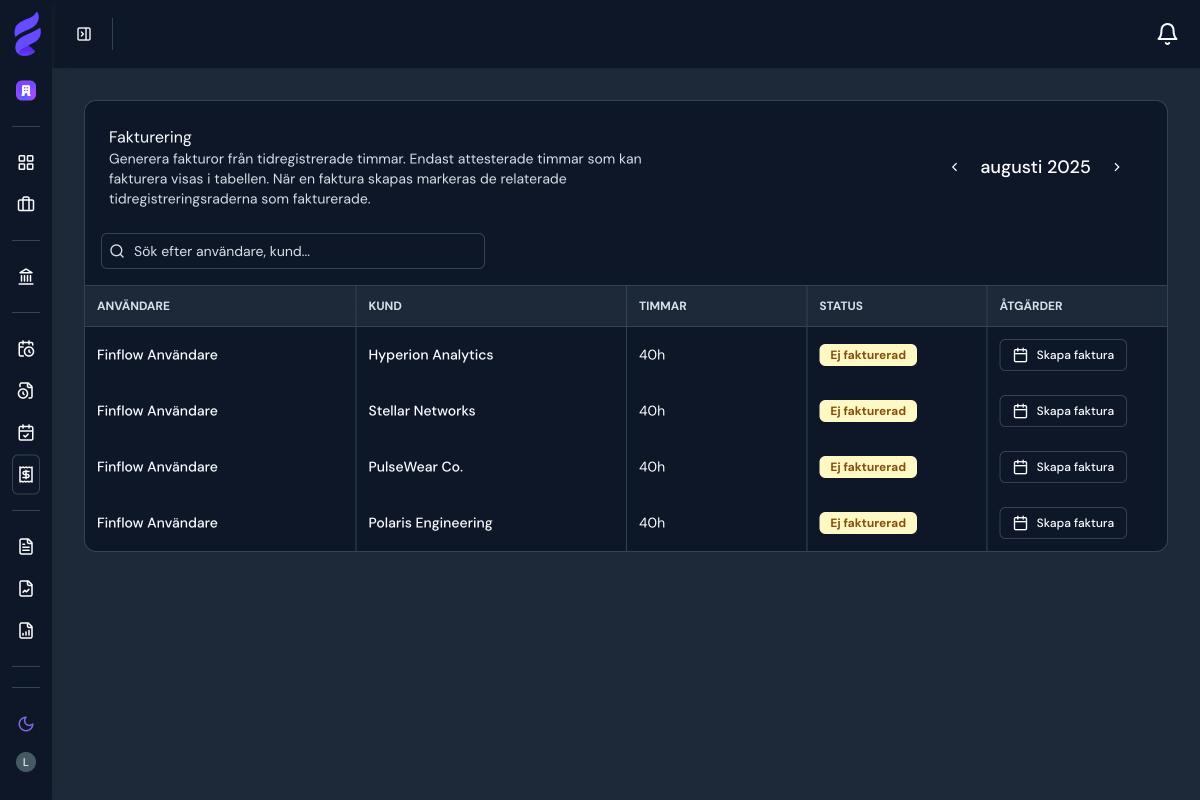The image size is (1200, 800).
Task: Toggle the Finflow logo sidebar button
Action: click(x=26, y=33)
